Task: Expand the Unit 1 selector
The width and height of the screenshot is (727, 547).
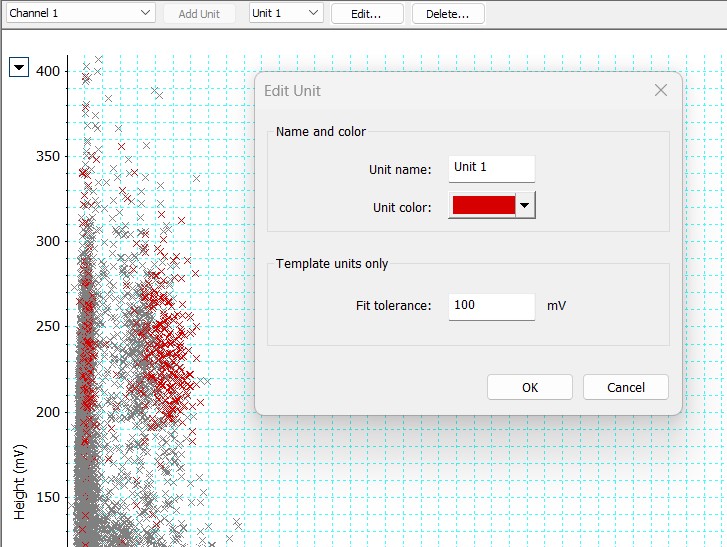Action: [x=286, y=13]
